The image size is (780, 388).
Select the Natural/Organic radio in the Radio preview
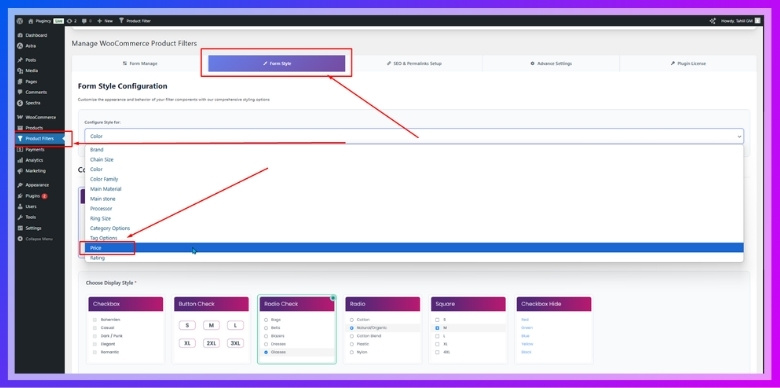pos(352,328)
